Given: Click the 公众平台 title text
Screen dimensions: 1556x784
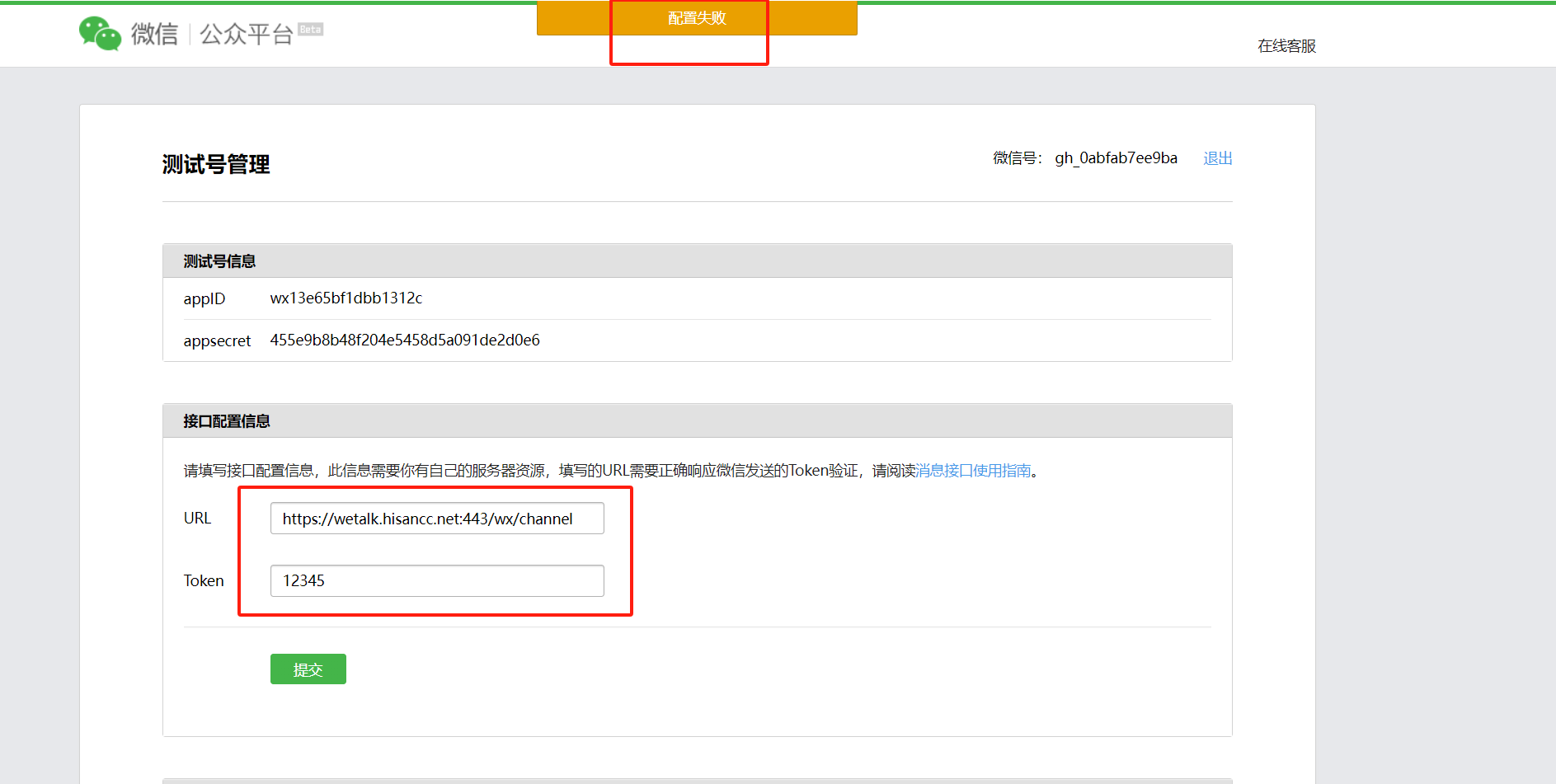Looking at the screenshot, I should [x=247, y=34].
